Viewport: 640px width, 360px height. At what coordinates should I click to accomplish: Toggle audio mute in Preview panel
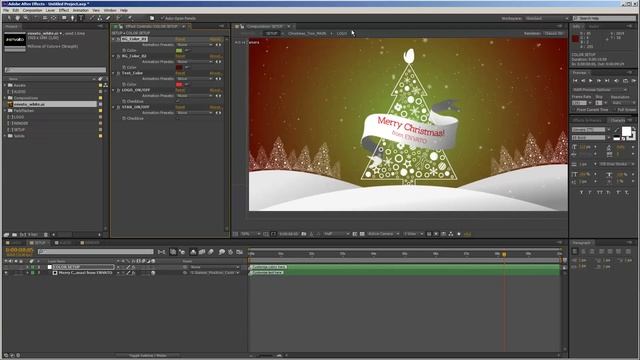[x=616, y=81]
